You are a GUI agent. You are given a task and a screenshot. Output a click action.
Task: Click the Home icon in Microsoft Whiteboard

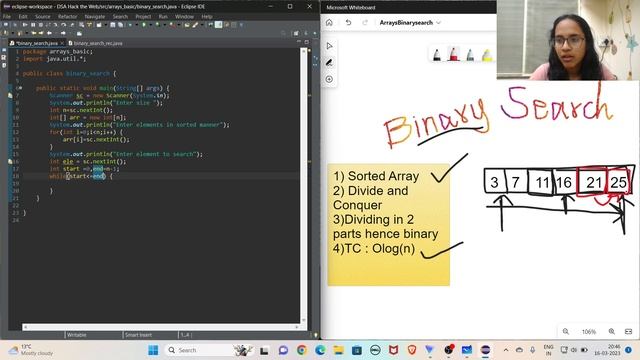(x=329, y=22)
